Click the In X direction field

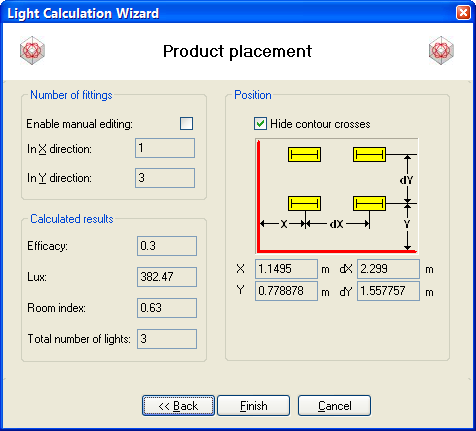165,148
